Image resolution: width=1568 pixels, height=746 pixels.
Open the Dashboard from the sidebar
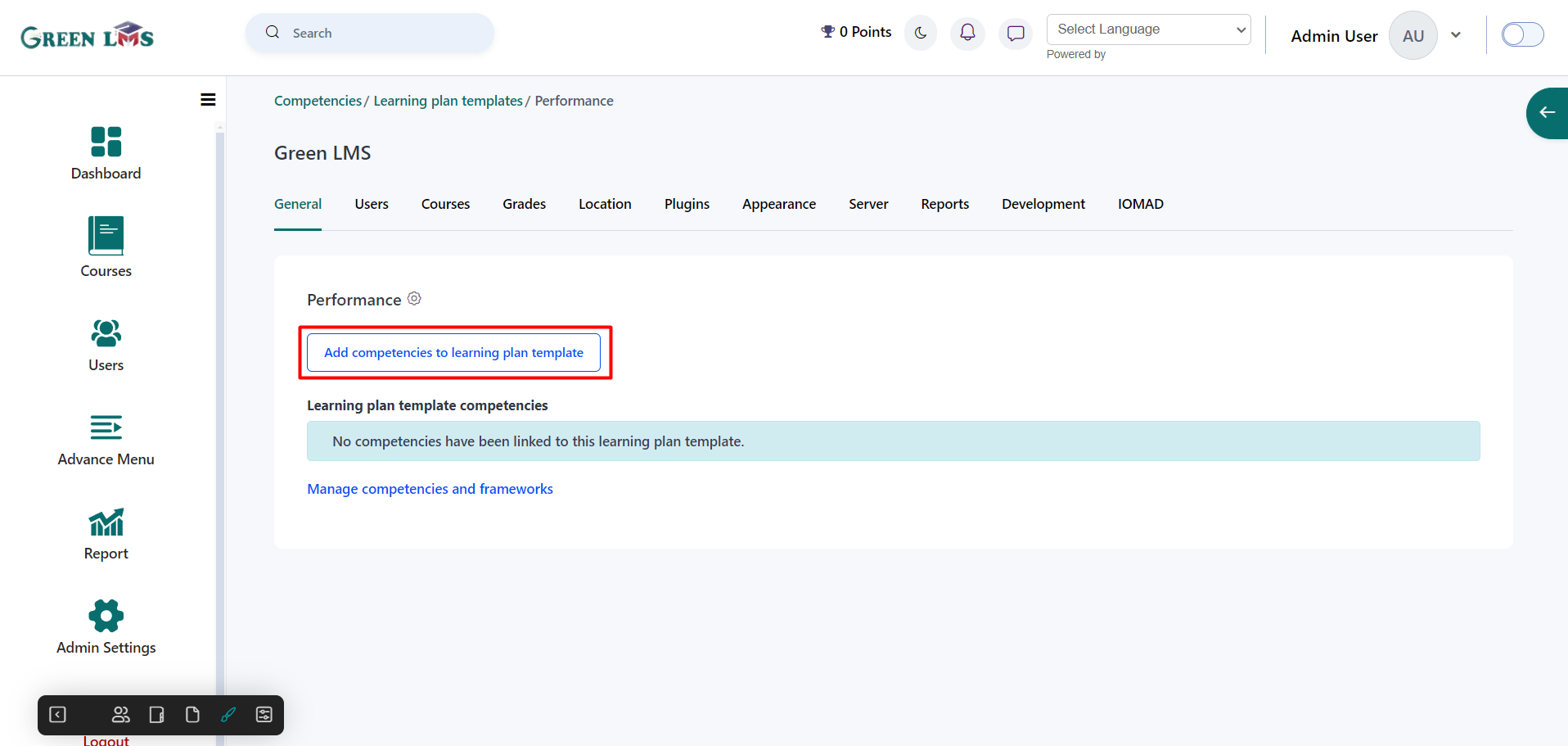pyautogui.click(x=106, y=154)
